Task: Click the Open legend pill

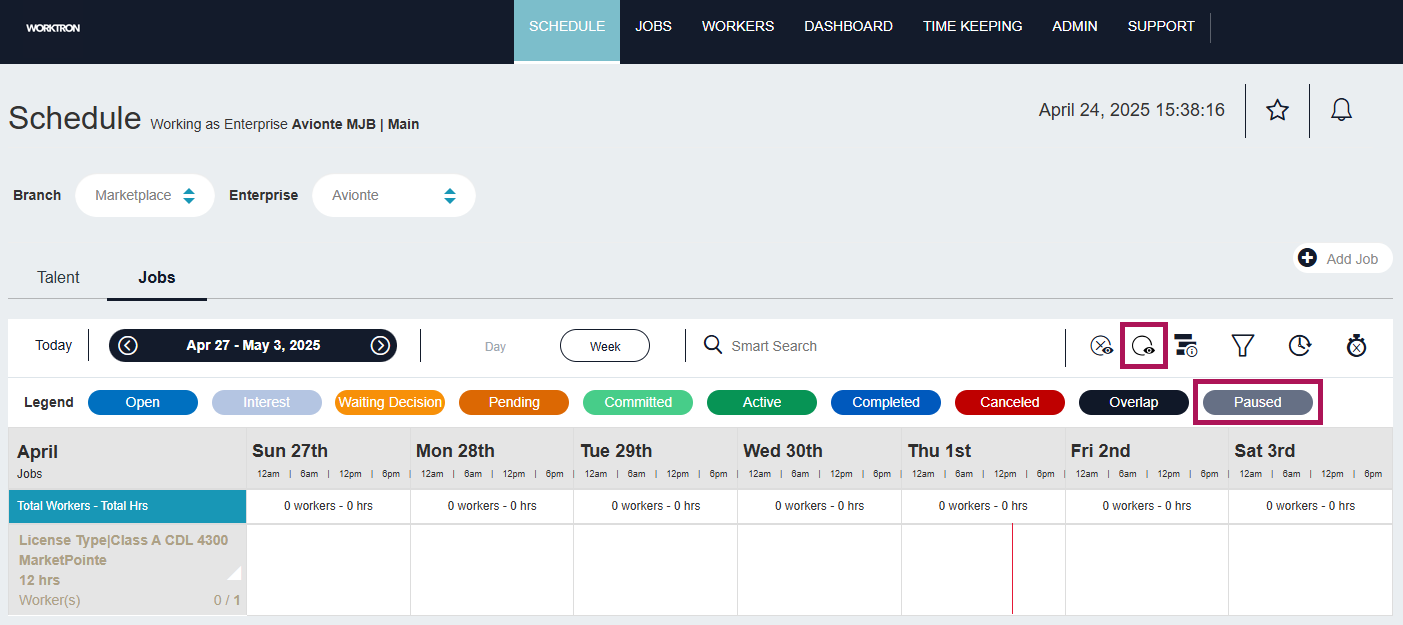Action: pyautogui.click(x=143, y=402)
